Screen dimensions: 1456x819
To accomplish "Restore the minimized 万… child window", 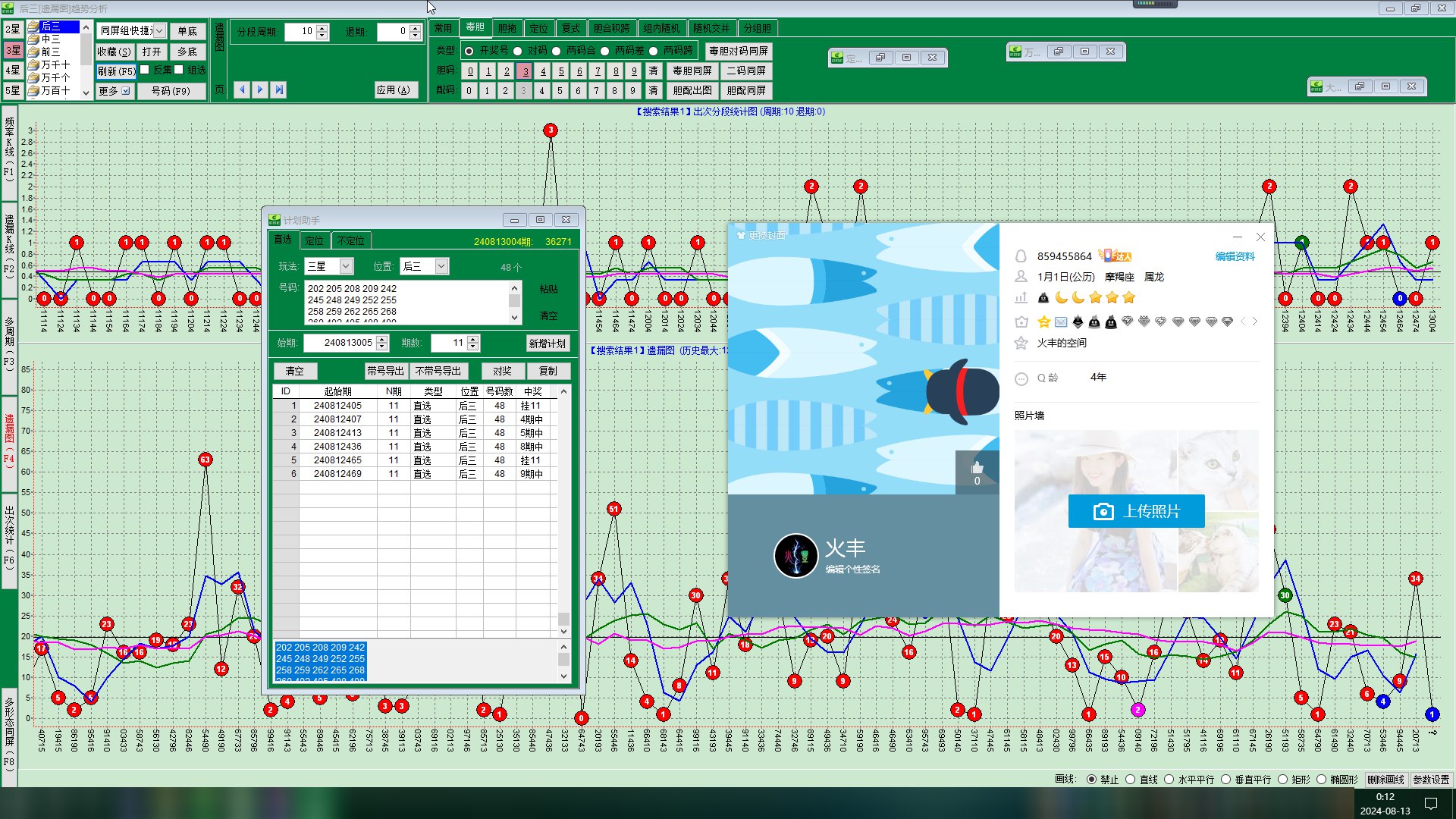I will (x=1059, y=52).
